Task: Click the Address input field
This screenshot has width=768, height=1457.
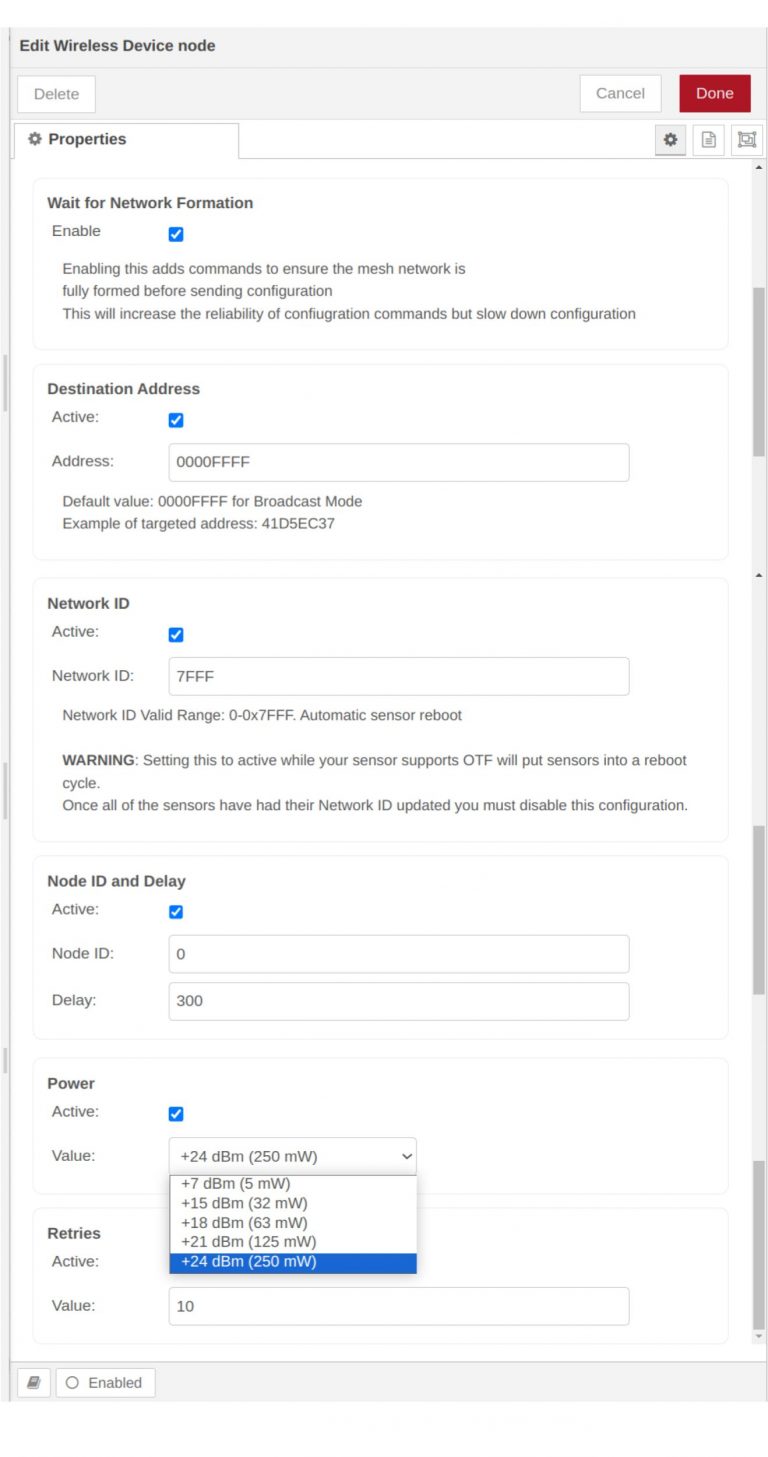Action: tap(397, 462)
